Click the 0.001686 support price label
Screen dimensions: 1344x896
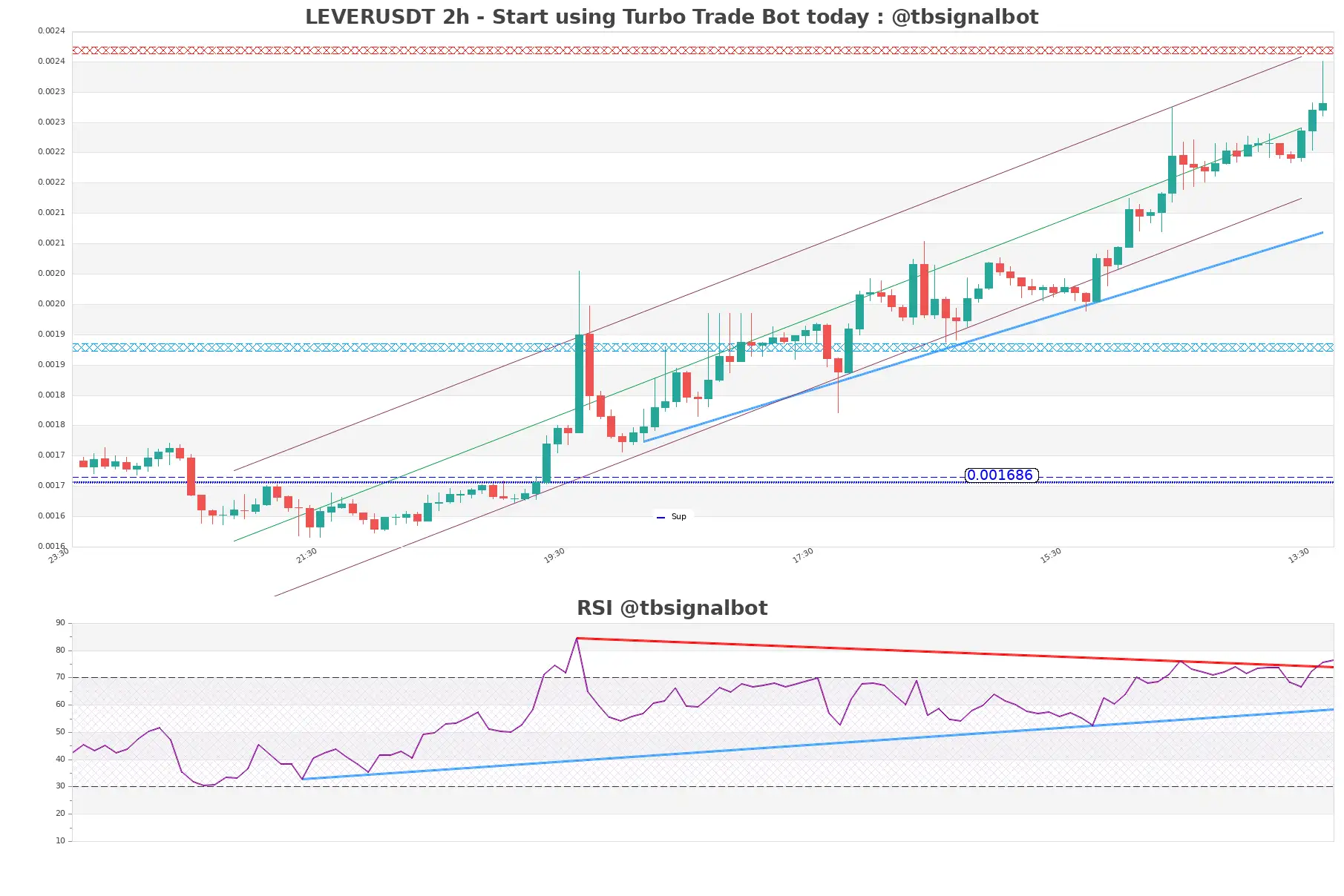click(1000, 475)
